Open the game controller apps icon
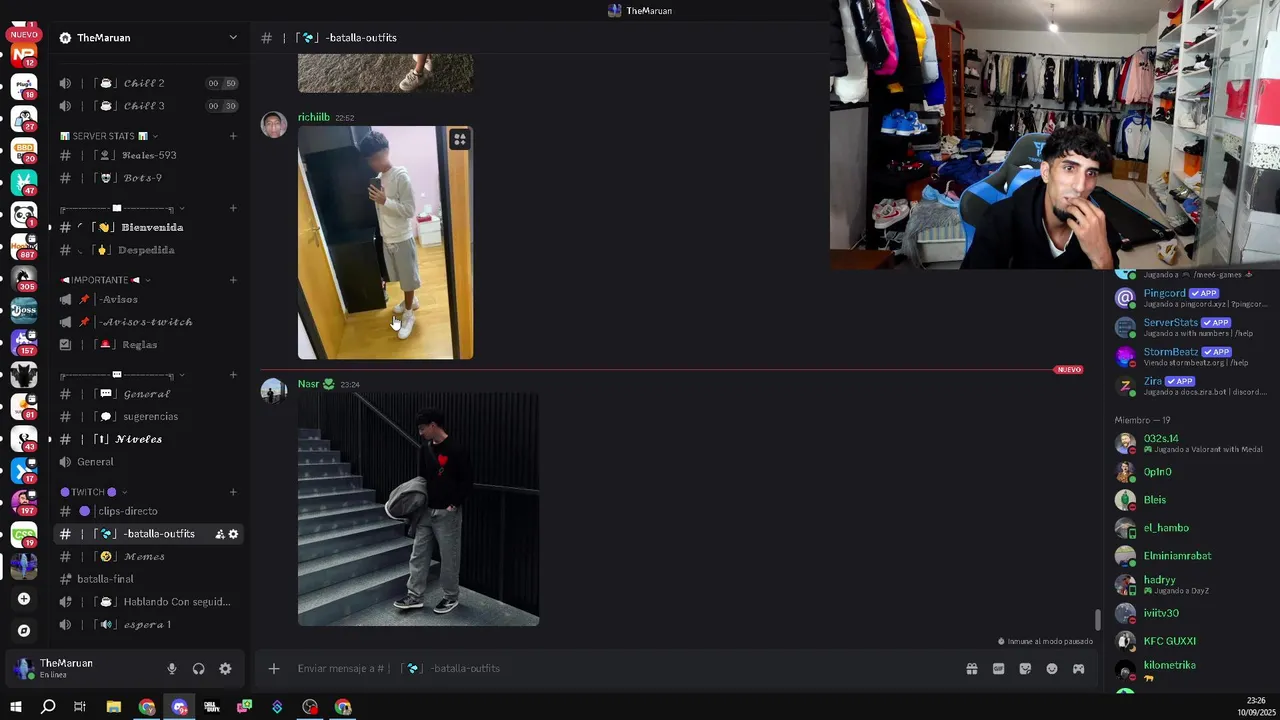1280x720 pixels. tap(1078, 669)
